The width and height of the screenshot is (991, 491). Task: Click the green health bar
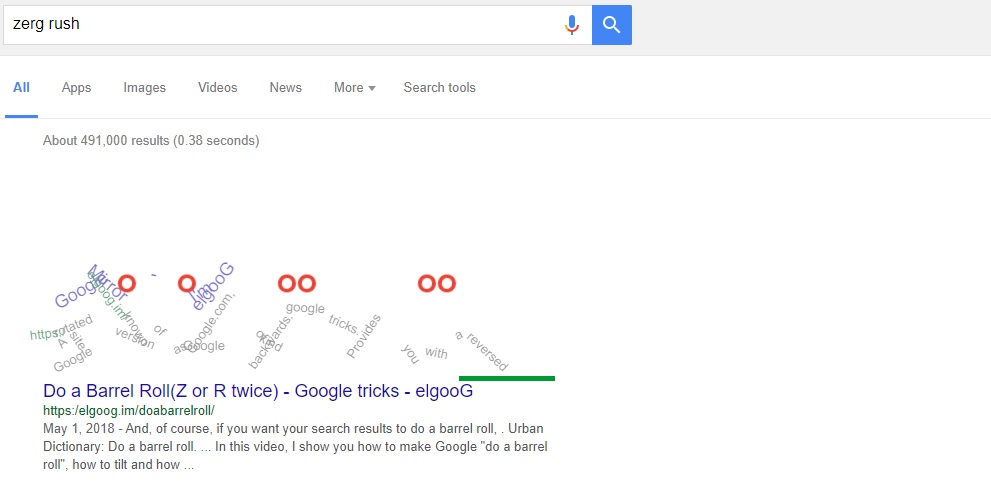pyautogui.click(x=506, y=378)
